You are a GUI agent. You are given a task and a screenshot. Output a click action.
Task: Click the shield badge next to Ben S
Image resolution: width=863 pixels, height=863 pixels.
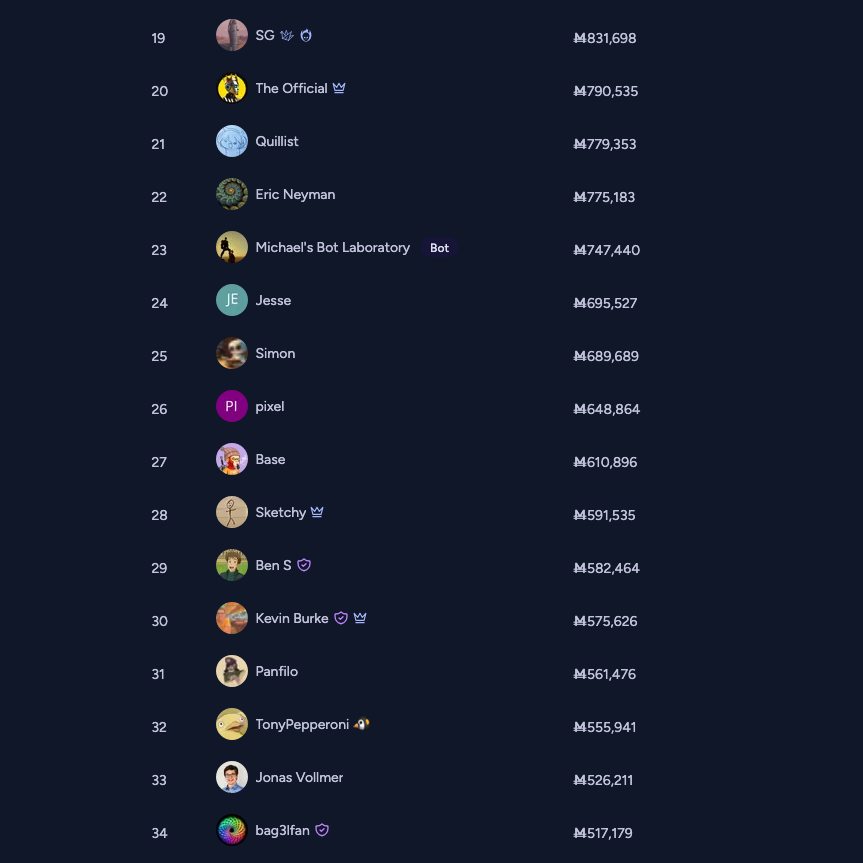304,565
